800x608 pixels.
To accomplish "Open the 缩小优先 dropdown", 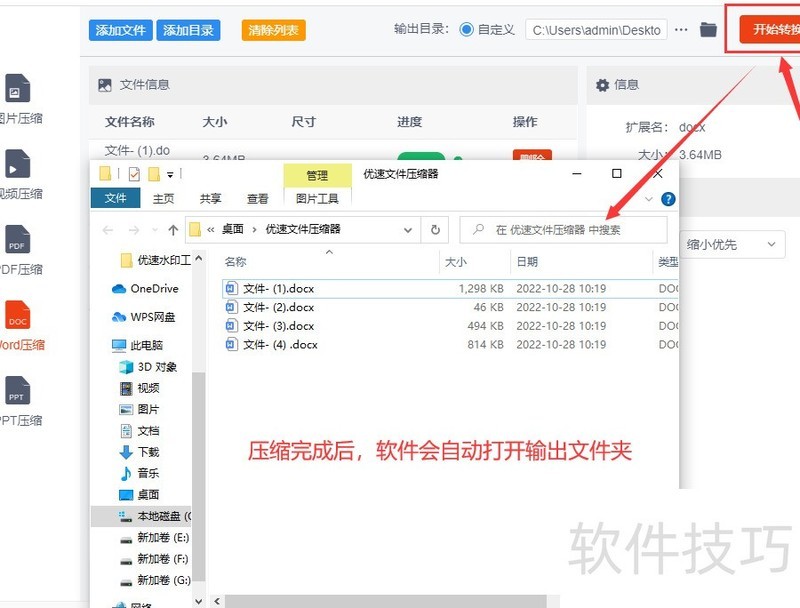I will click(x=731, y=244).
